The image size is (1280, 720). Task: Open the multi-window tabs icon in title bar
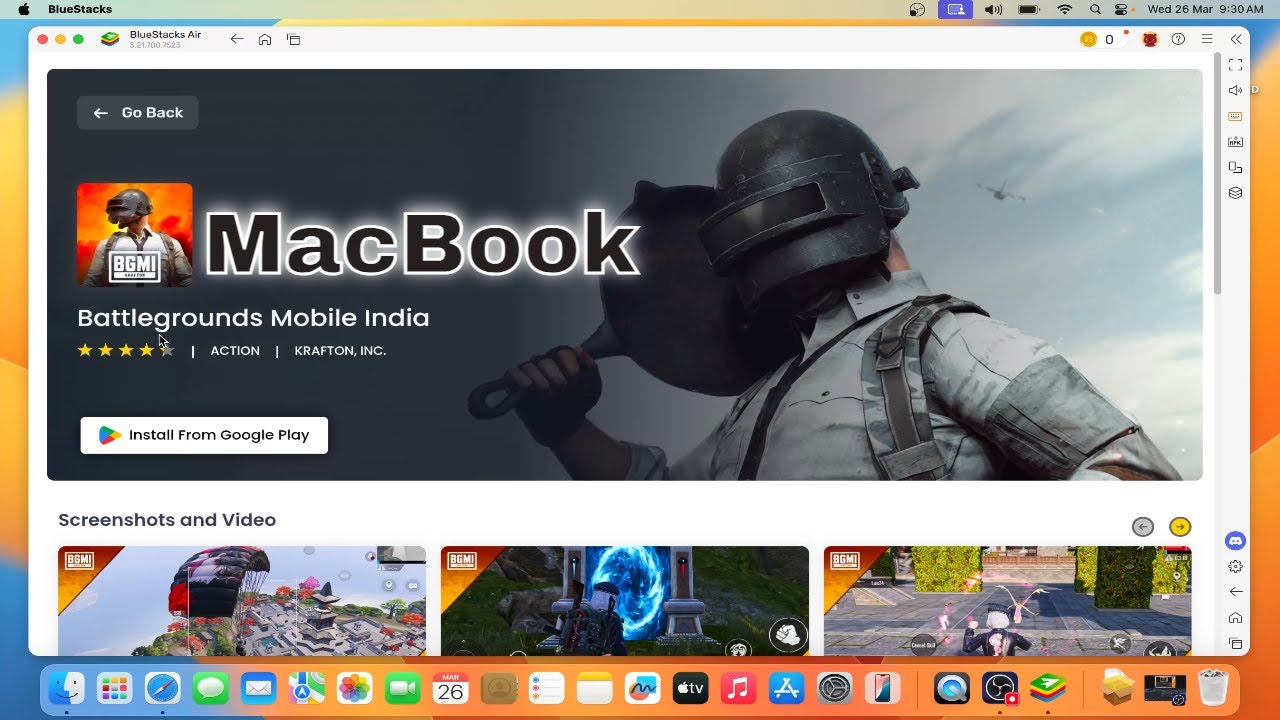coord(294,39)
